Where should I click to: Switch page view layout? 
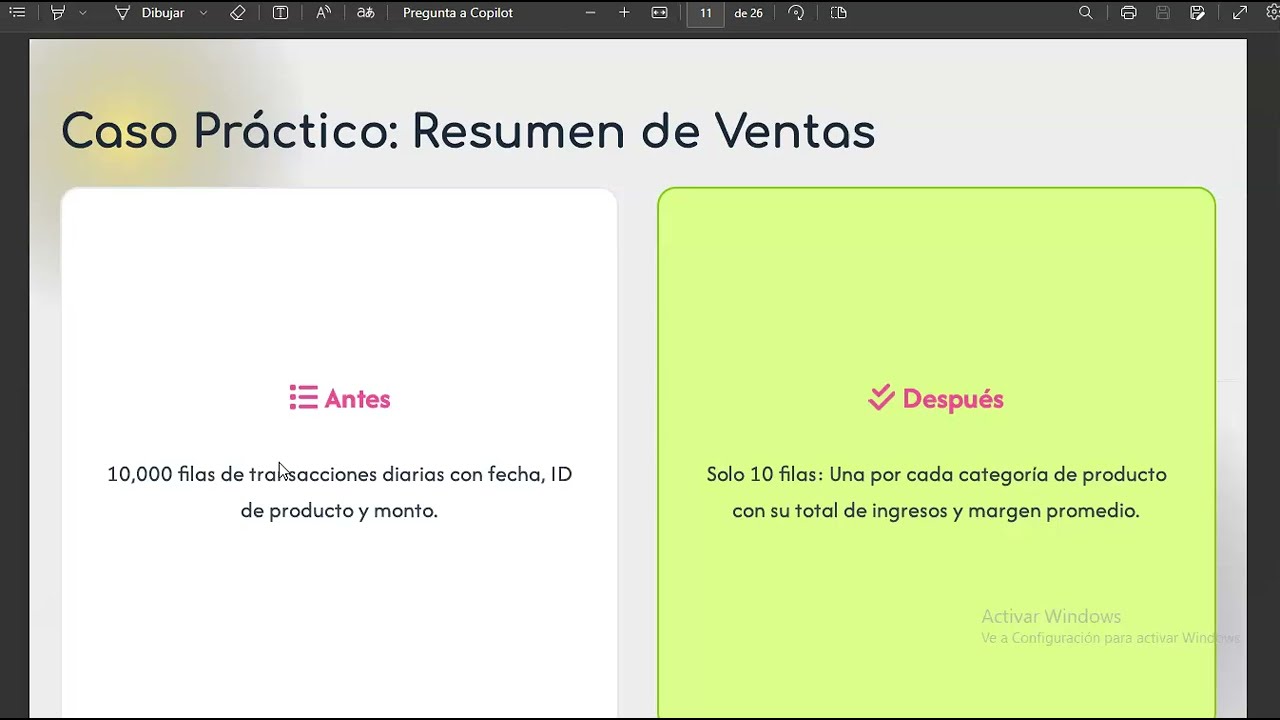click(839, 13)
